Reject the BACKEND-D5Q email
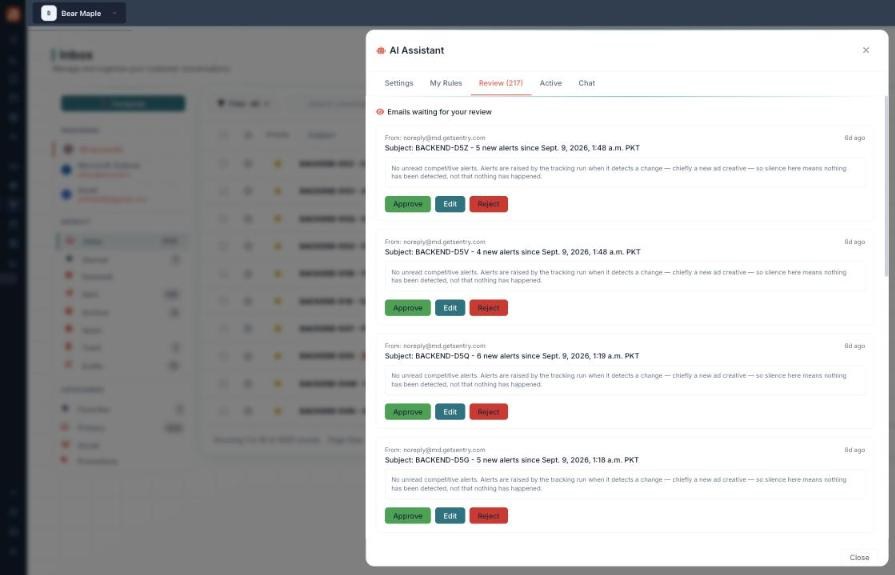 pos(489,412)
